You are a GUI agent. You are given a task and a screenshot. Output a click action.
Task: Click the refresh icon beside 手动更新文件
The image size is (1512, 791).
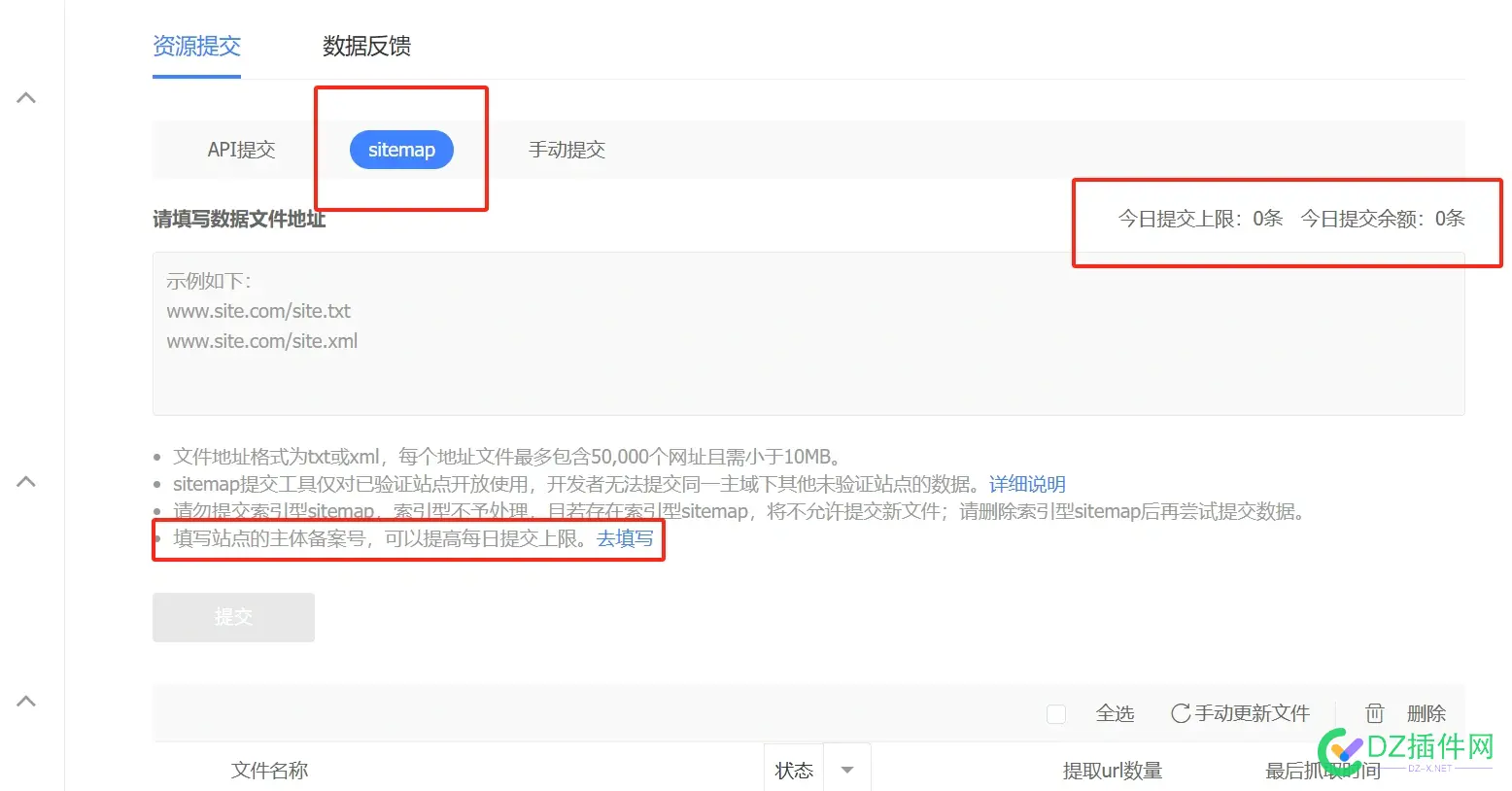tap(1181, 712)
